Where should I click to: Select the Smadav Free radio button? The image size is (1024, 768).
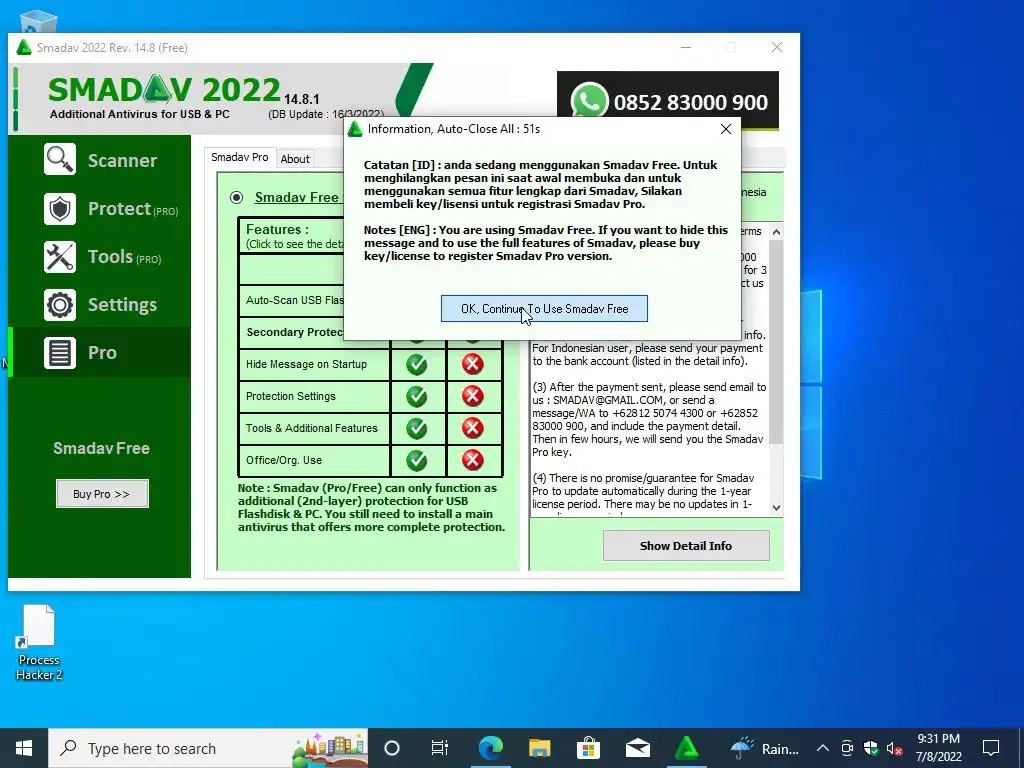point(236,197)
